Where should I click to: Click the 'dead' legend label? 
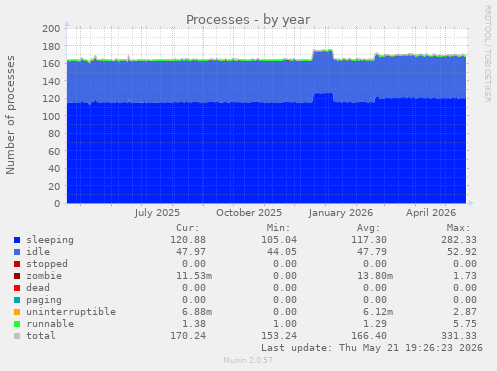(38, 288)
